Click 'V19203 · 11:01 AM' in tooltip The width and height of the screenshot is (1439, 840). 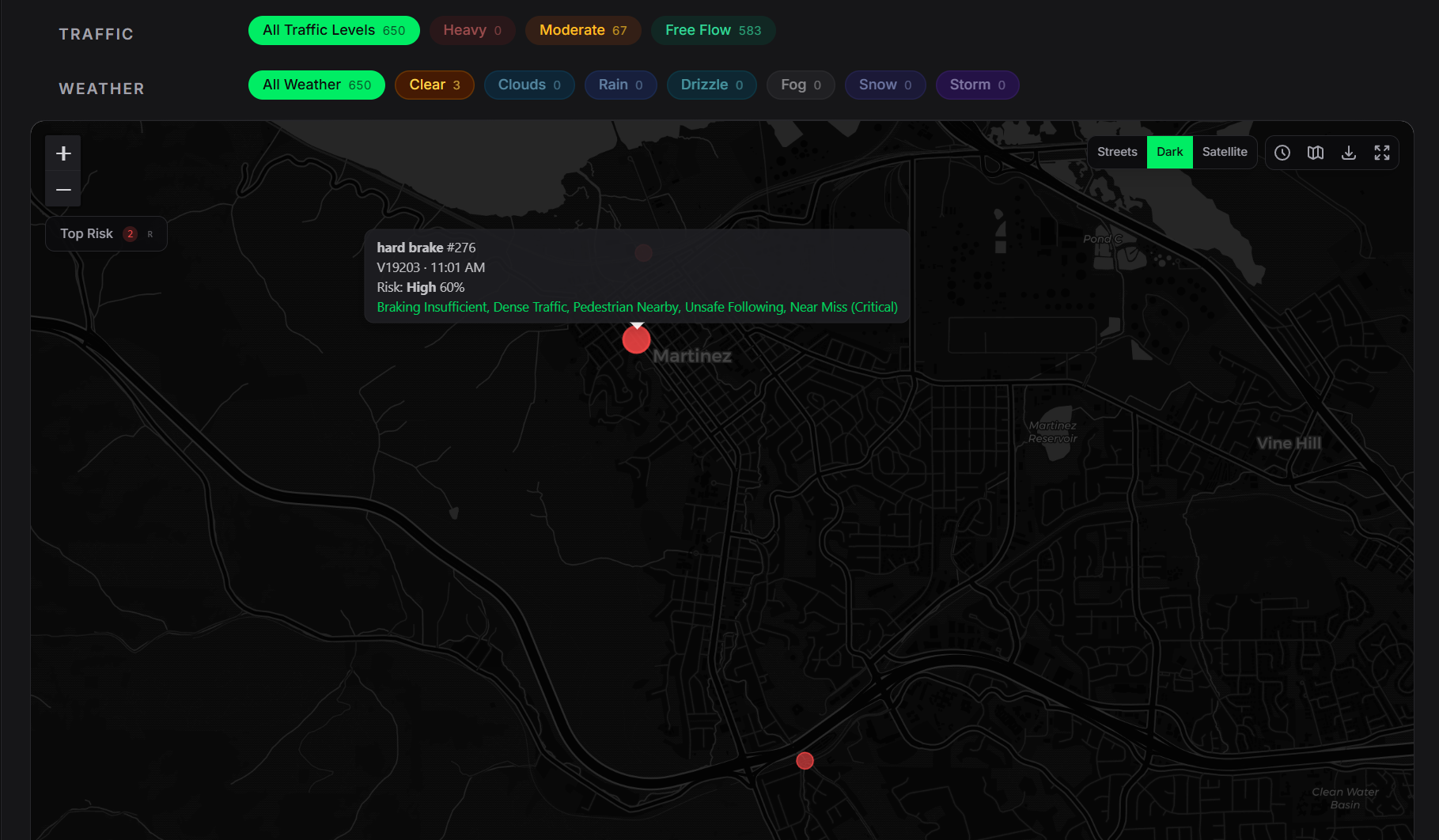431,267
